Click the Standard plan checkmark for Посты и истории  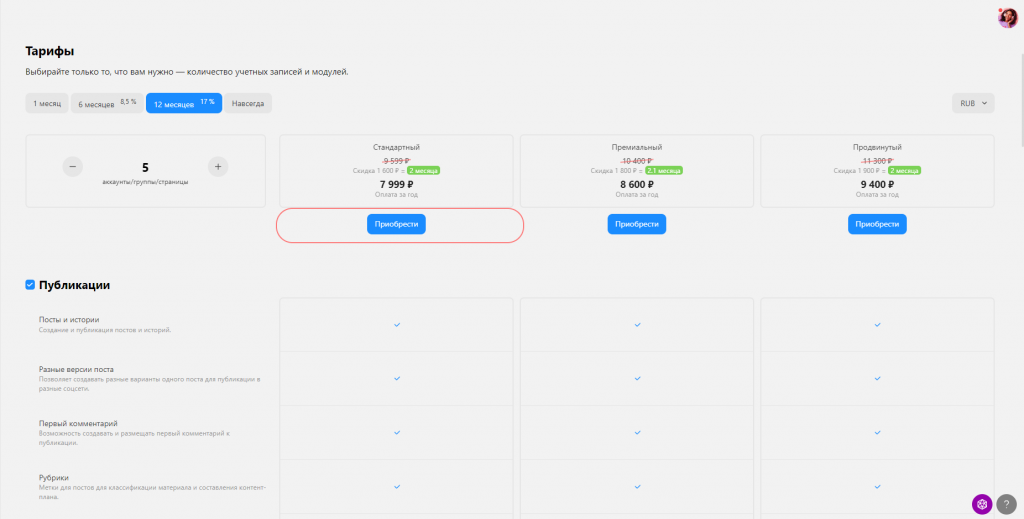click(x=396, y=325)
